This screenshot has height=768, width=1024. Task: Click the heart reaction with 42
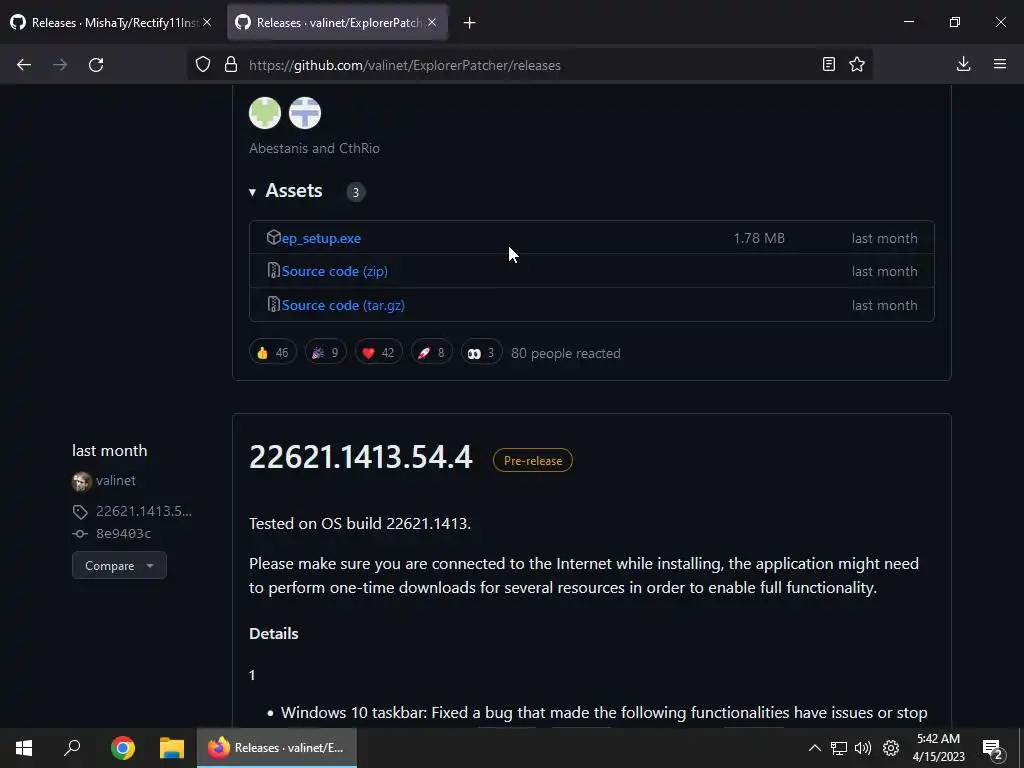[x=379, y=353]
